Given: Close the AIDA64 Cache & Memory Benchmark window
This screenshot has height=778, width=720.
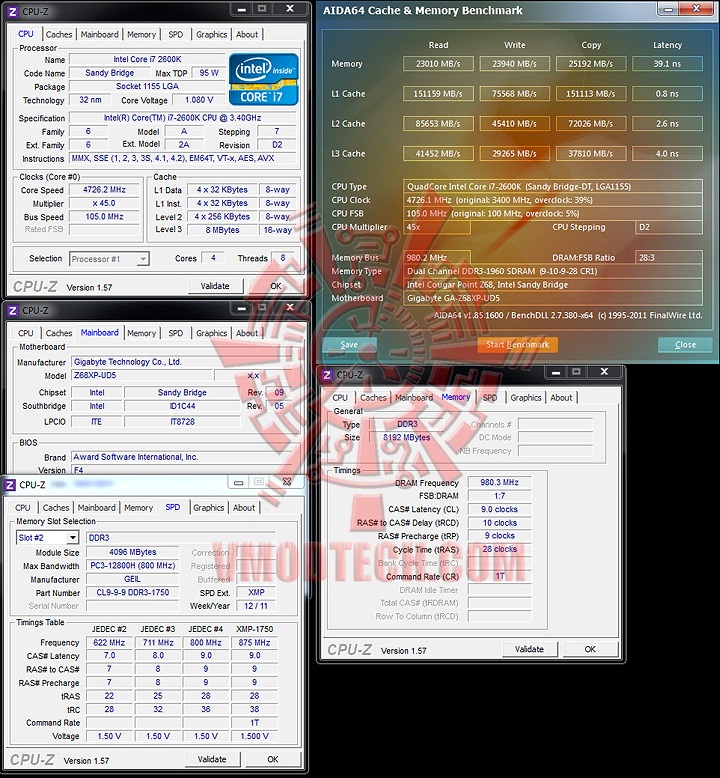Looking at the screenshot, I should [697, 8].
